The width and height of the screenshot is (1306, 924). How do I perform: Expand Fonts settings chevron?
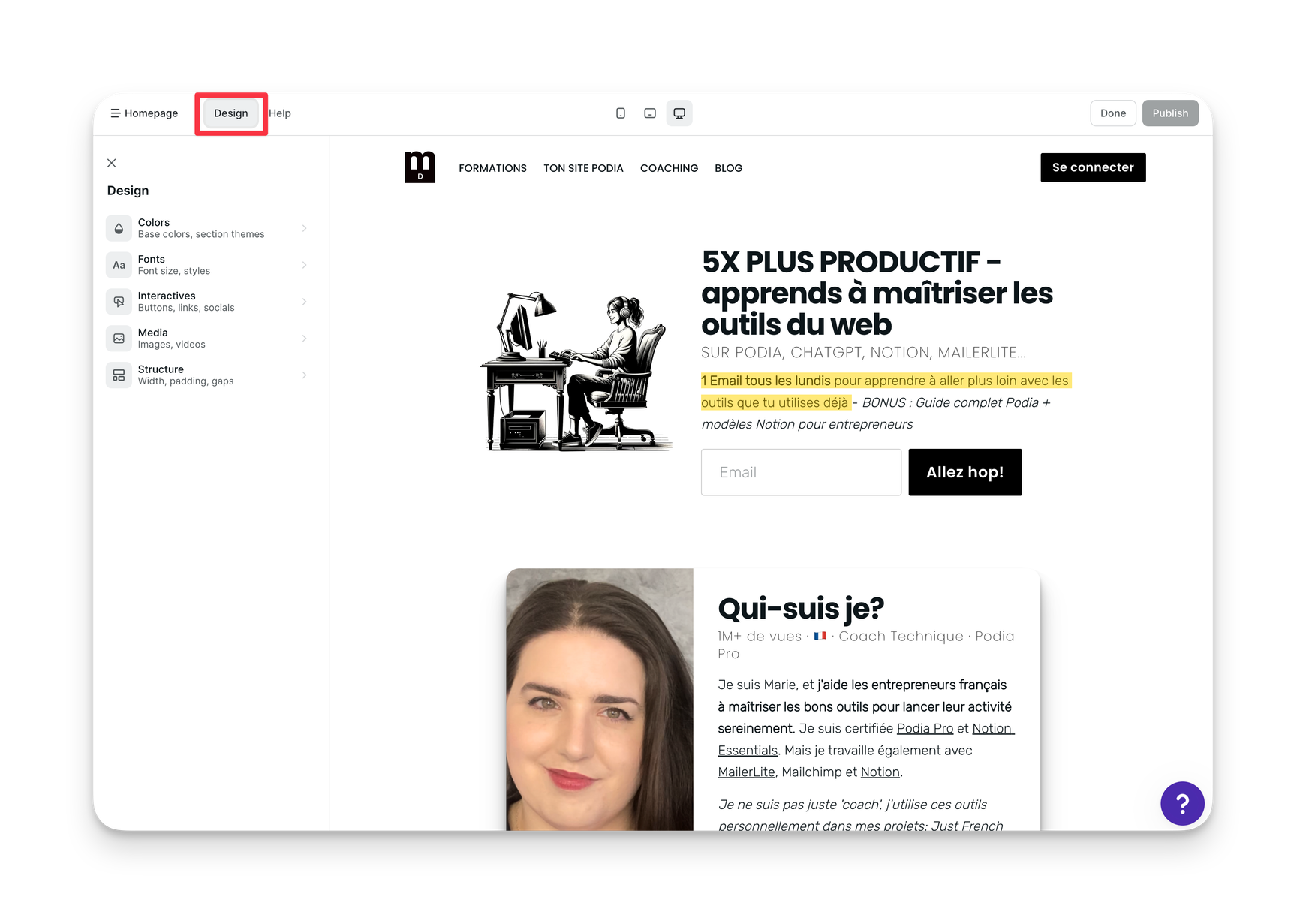coord(304,265)
